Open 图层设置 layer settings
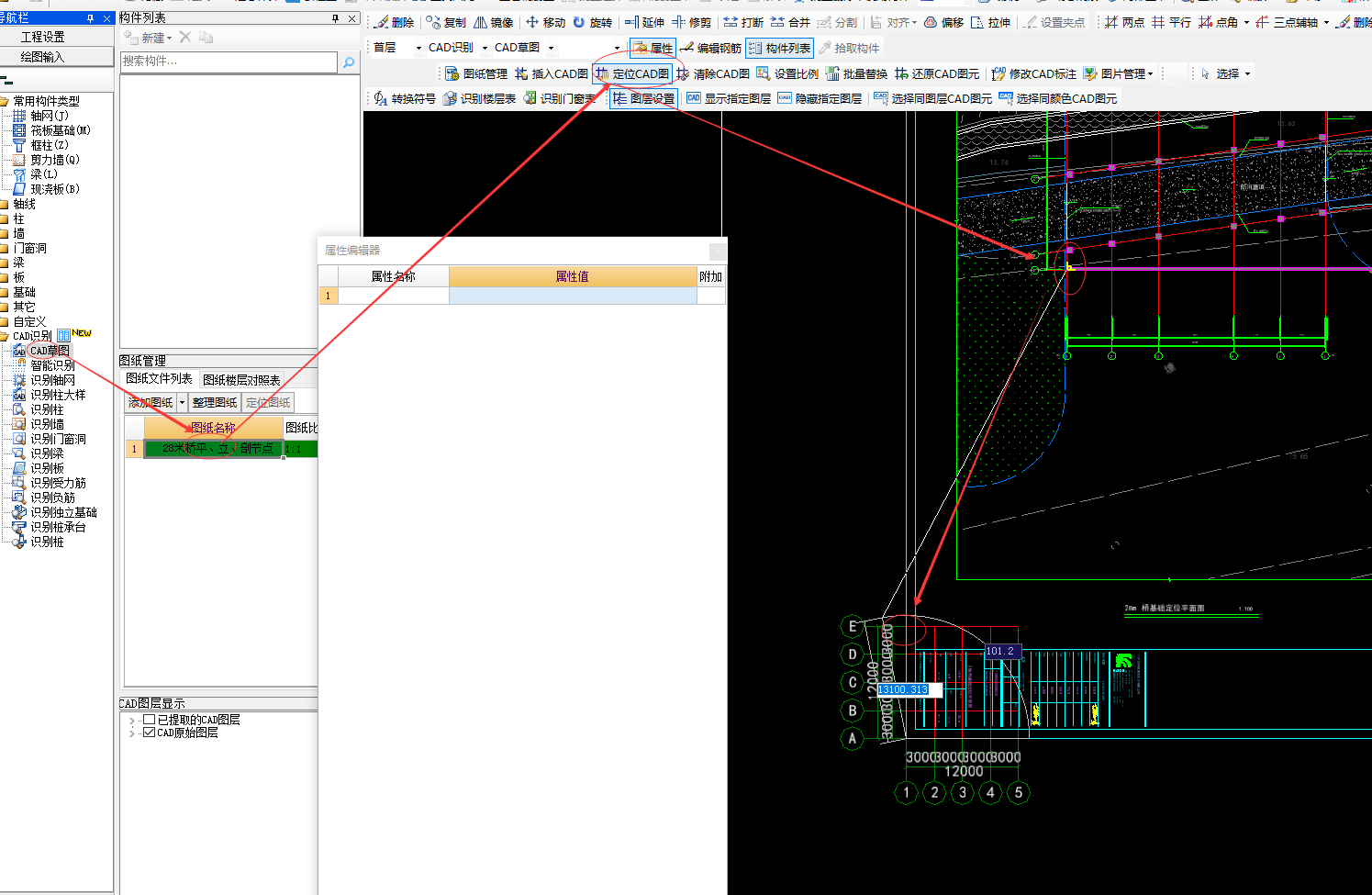The width and height of the screenshot is (1372, 895). (x=643, y=98)
